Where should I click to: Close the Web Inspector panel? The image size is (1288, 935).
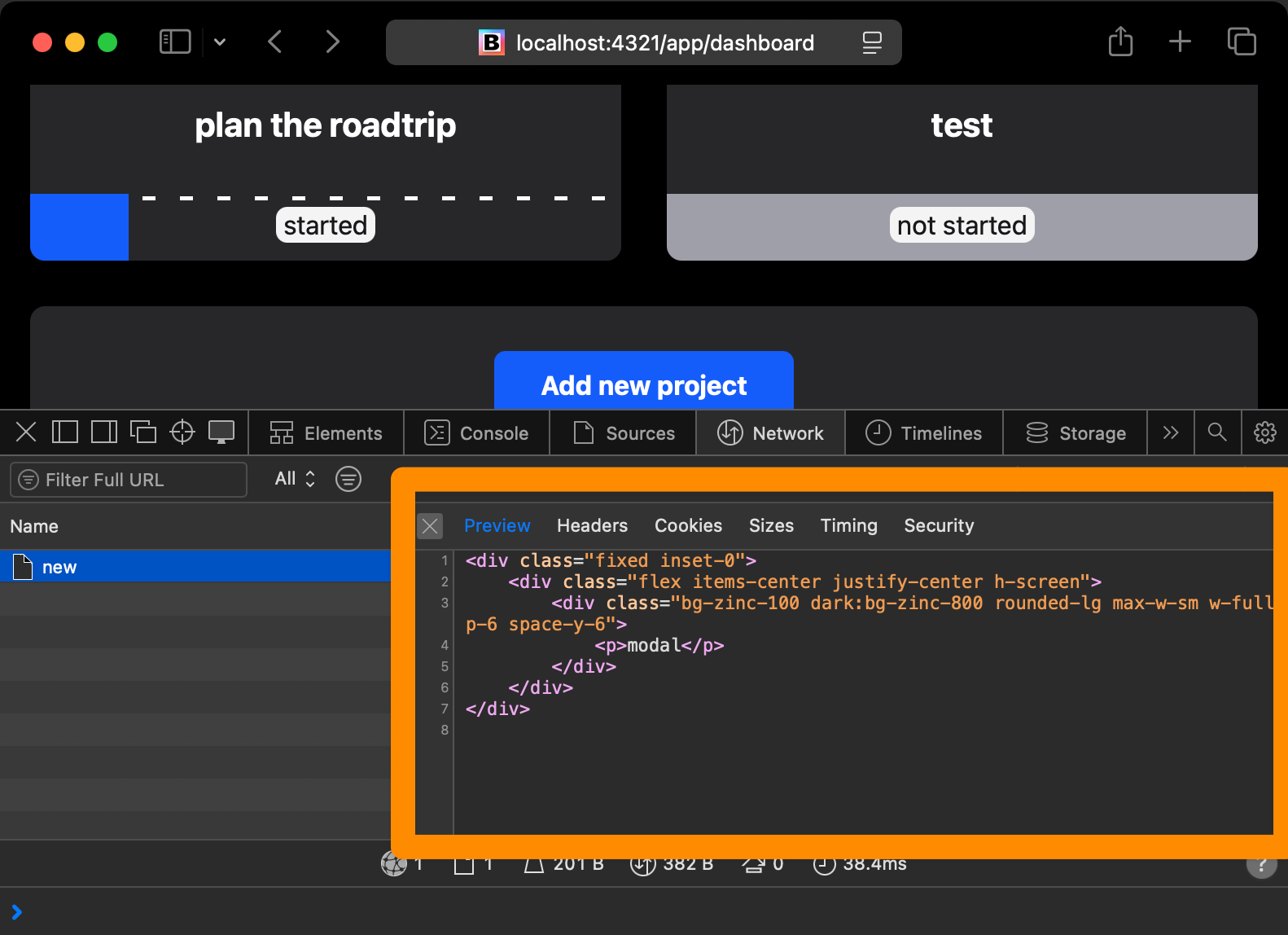(26, 432)
